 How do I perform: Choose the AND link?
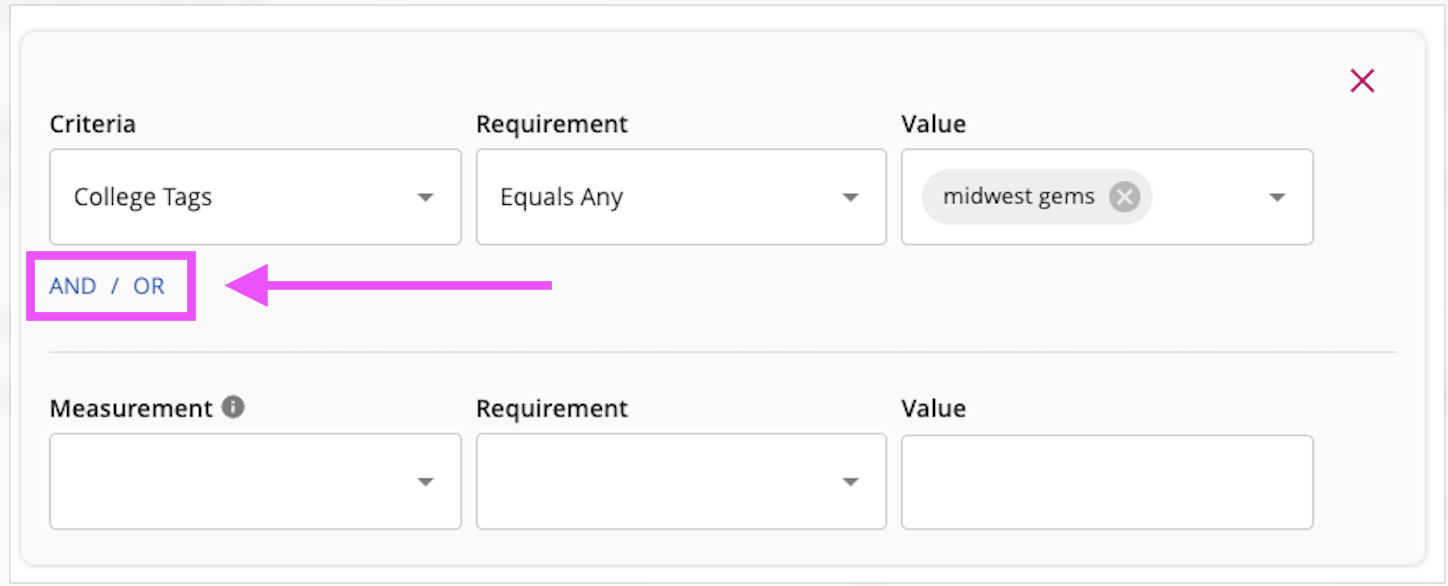(73, 286)
